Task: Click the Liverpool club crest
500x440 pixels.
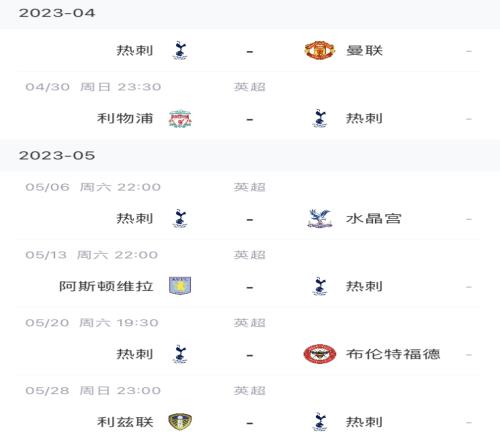Action: pos(180,119)
